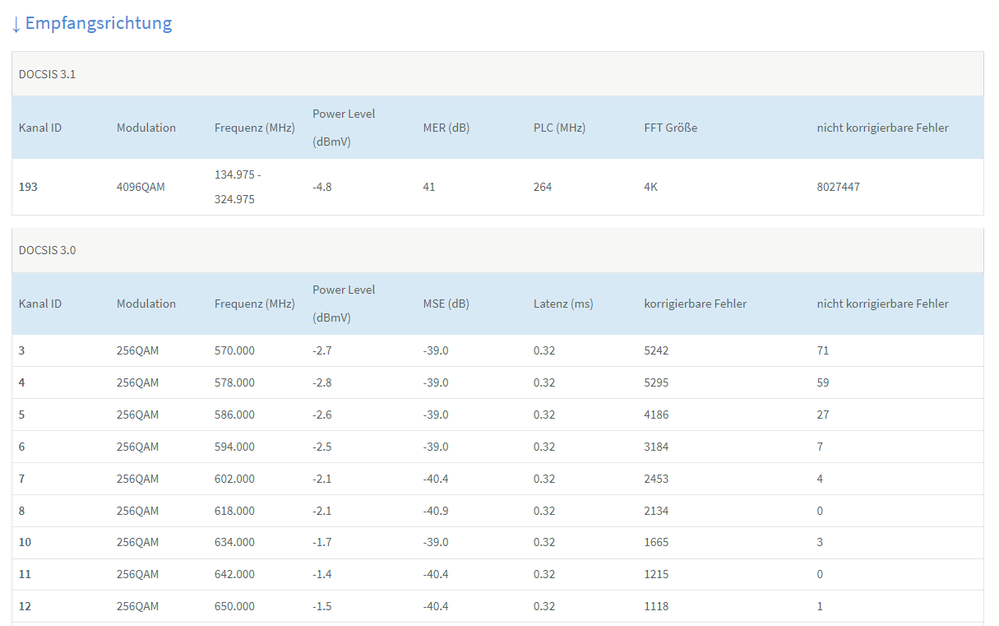Select the 5295 correctable errors cell
Viewport: 999px width, 626px height.
[x=656, y=383]
